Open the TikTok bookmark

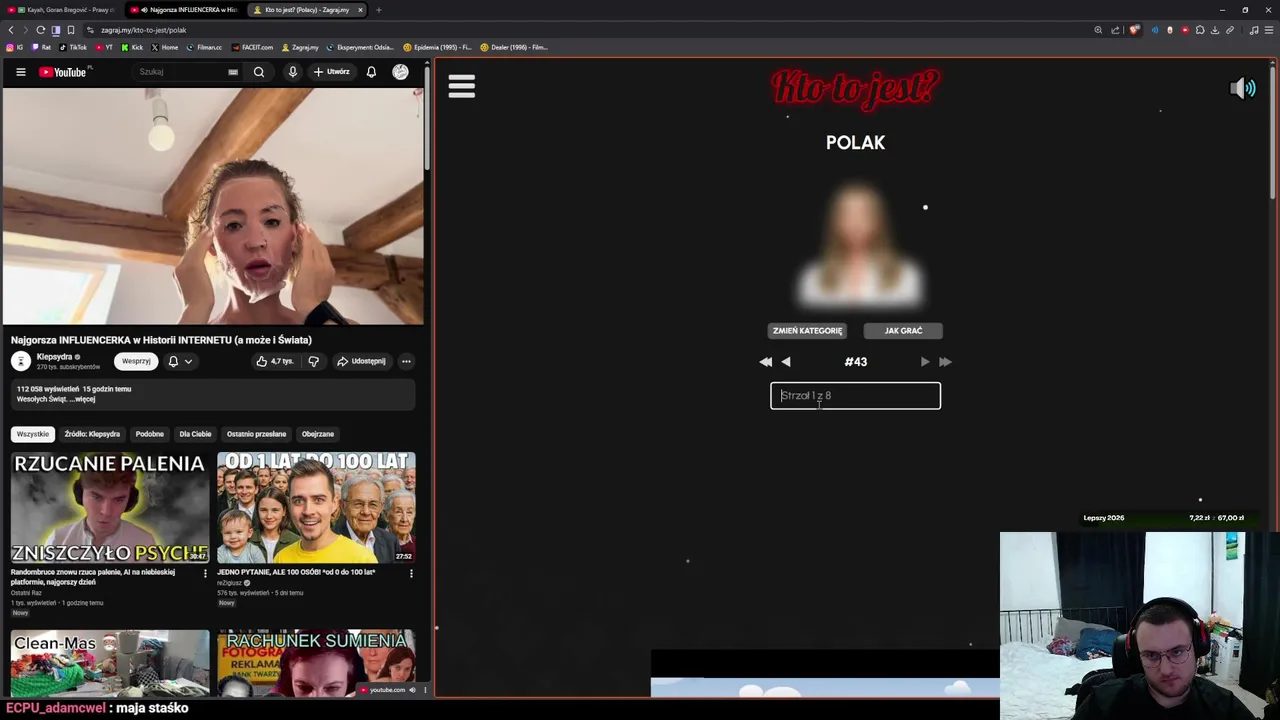coord(73,47)
